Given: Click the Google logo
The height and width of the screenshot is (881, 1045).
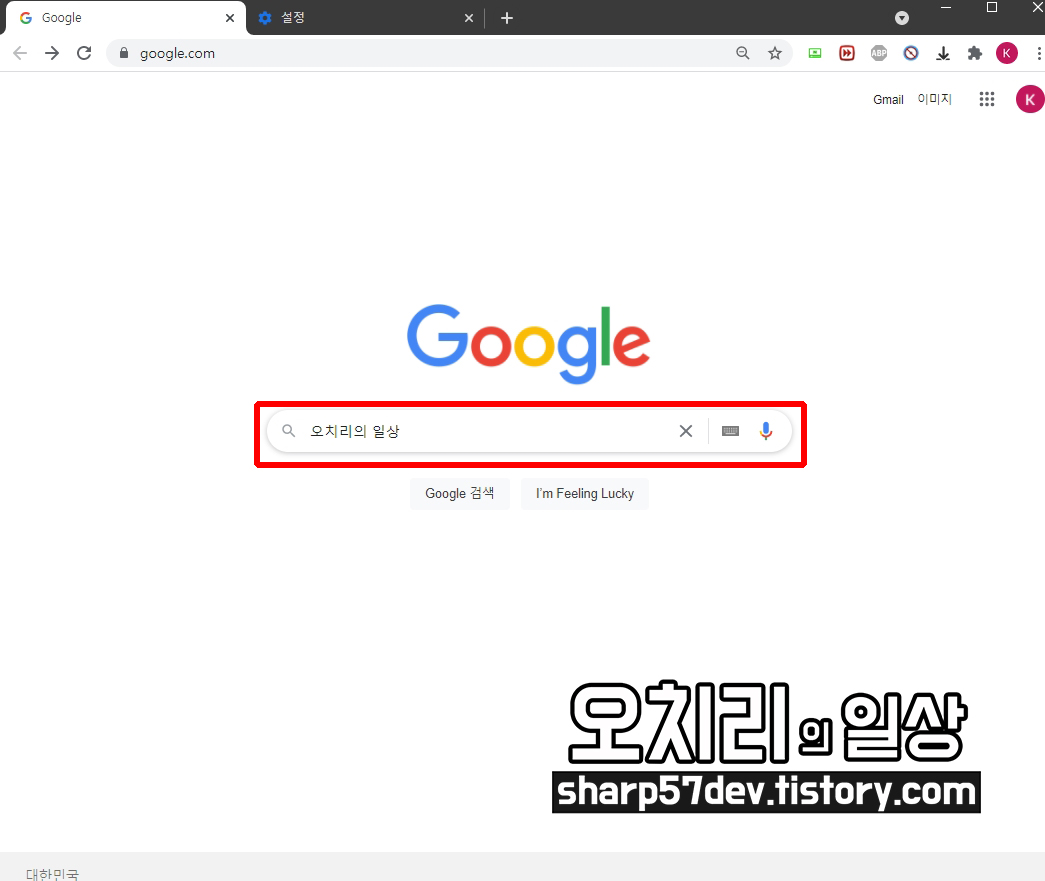Looking at the screenshot, I should pos(528,343).
